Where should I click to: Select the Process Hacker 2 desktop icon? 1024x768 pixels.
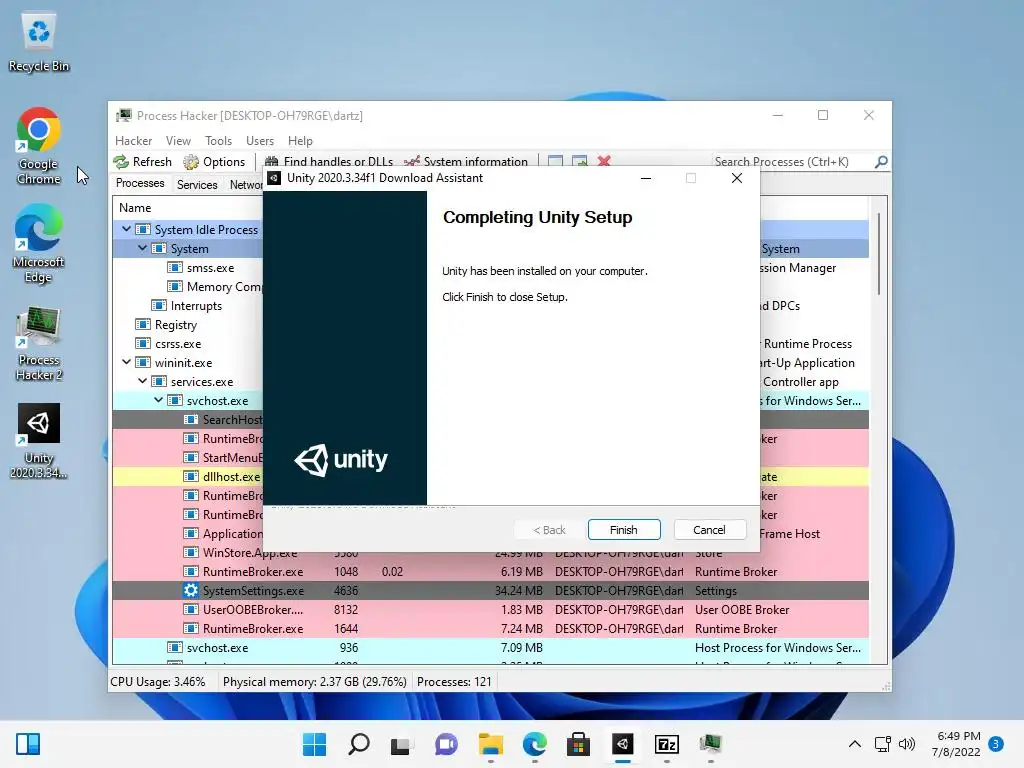pyautogui.click(x=39, y=343)
